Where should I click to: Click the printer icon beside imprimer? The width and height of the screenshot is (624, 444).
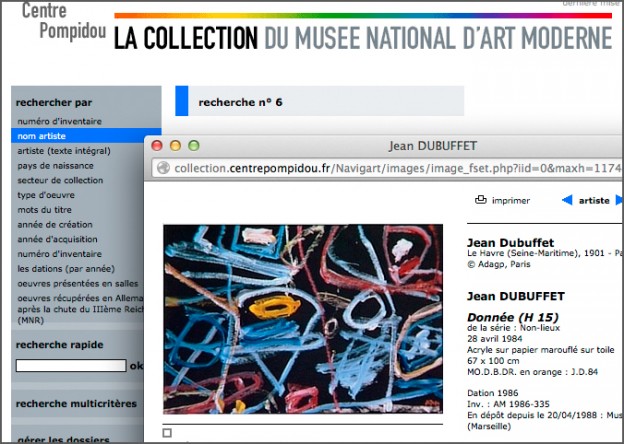[x=481, y=200]
